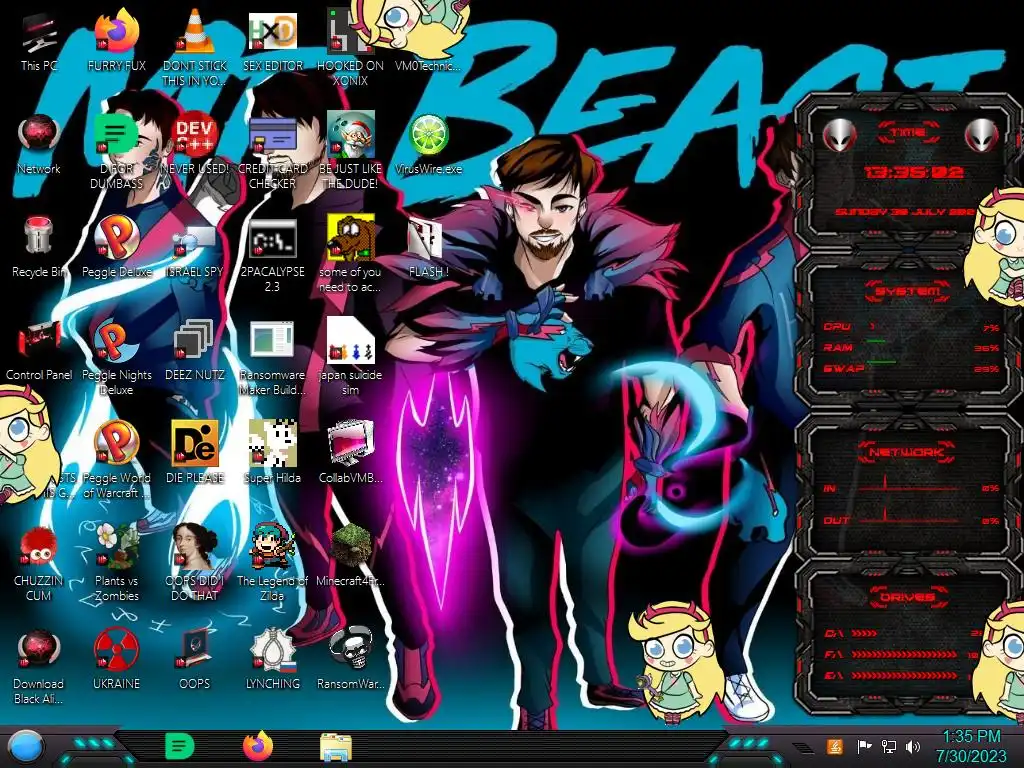Click the SWAP usage row in System widget
Screen dimensions: 1024x768
pyautogui.click(x=911, y=368)
